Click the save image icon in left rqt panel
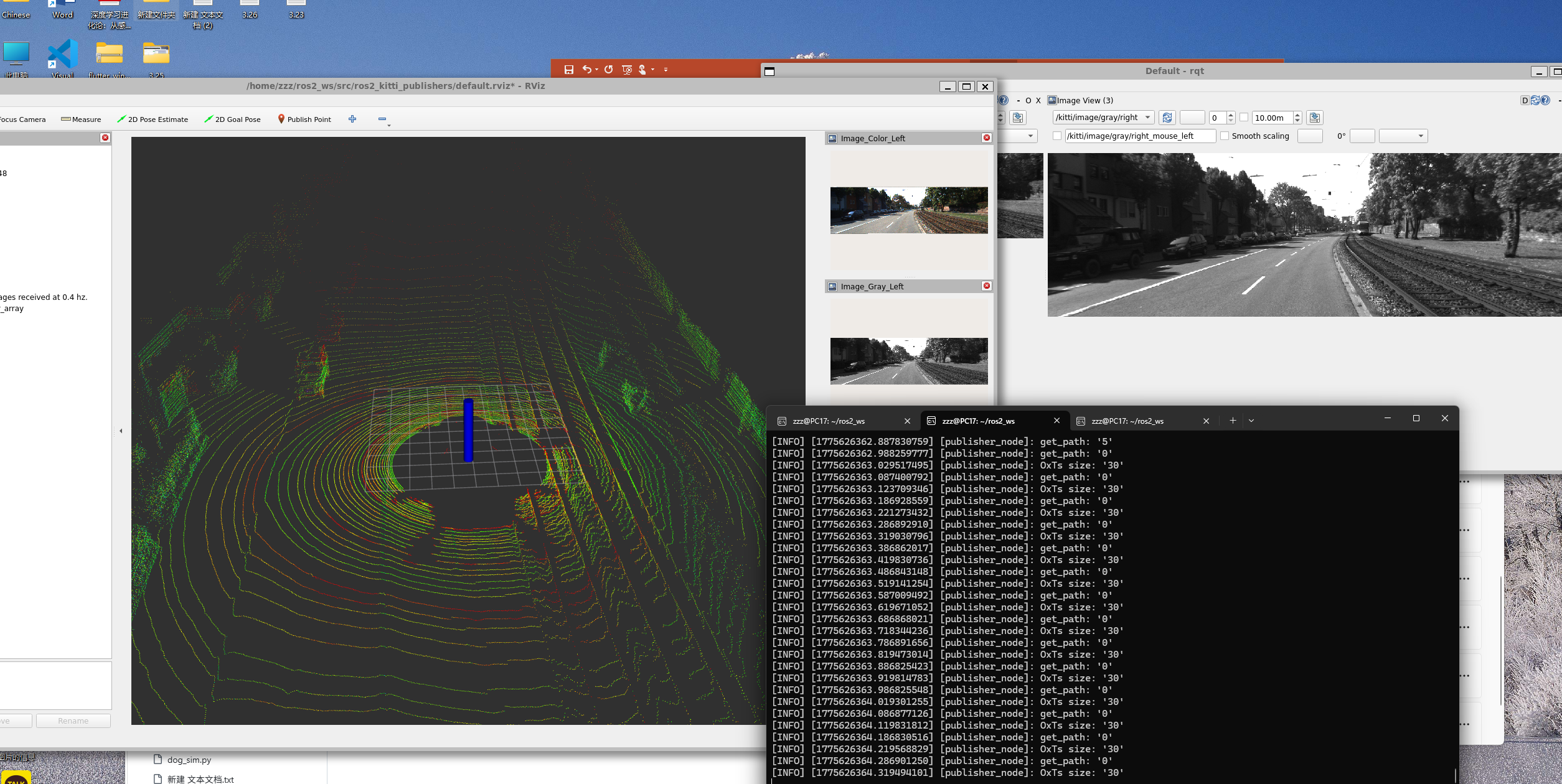The image size is (1562, 784). click(1018, 118)
